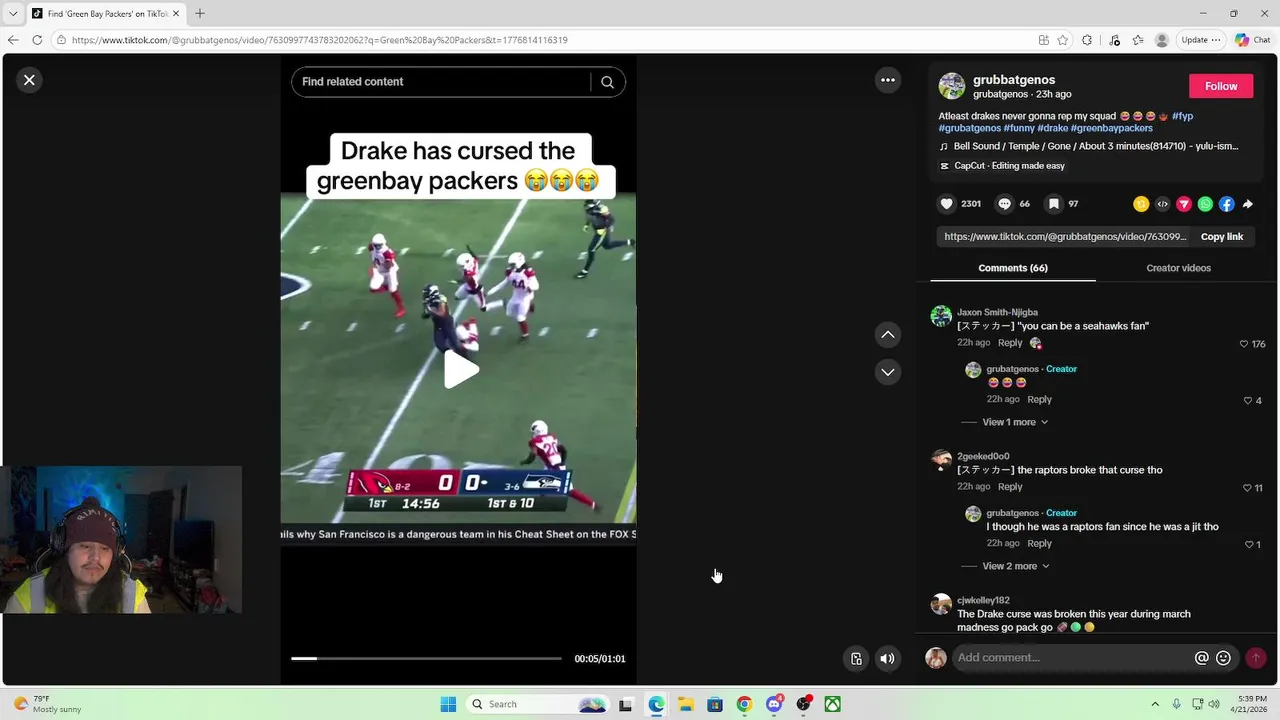Open the #fyp hashtag
The width and height of the screenshot is (1280, 720).
click(1182, 116)
